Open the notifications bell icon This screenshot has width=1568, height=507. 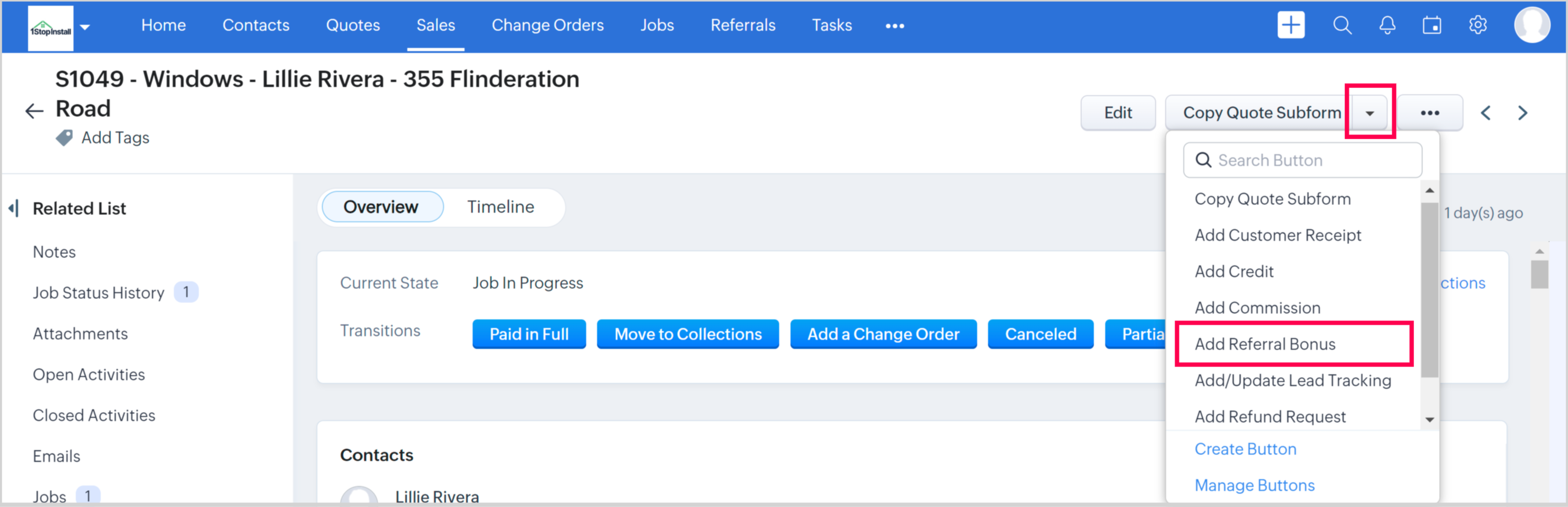tap(1387, 25)
